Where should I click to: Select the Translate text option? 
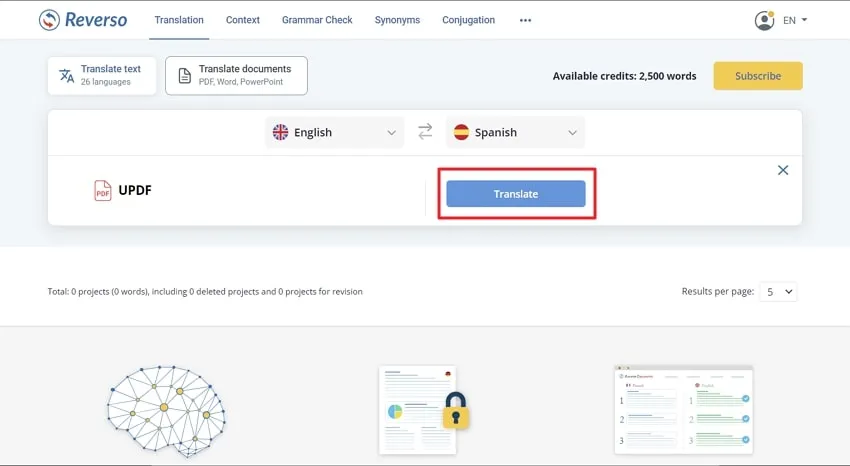(102, 75)
